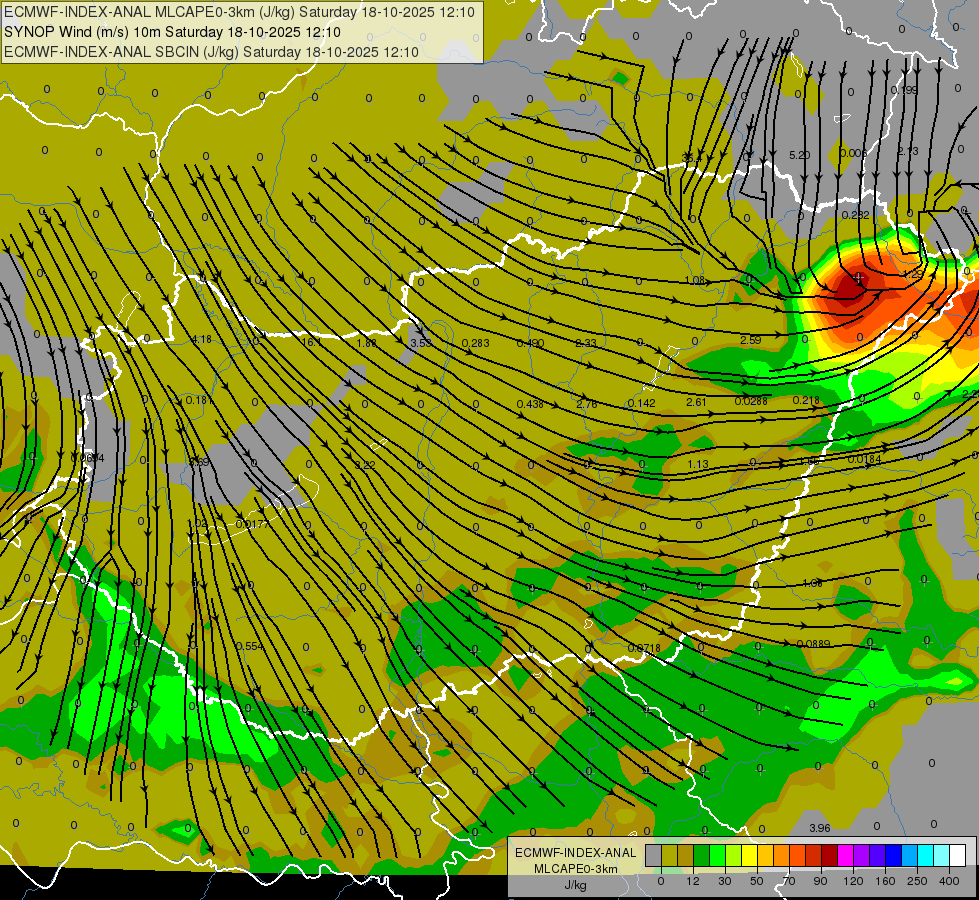Click the 0.0889 map value
Viewport: 979px width, 900px height.
coord(814,643)
